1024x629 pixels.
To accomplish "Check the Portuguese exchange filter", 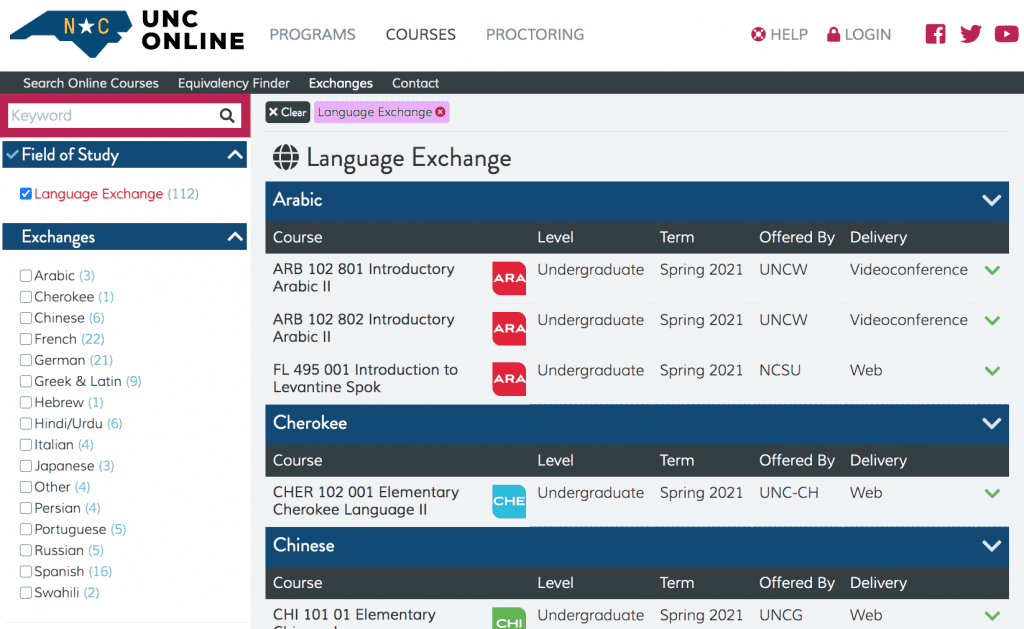I will 25,529.
